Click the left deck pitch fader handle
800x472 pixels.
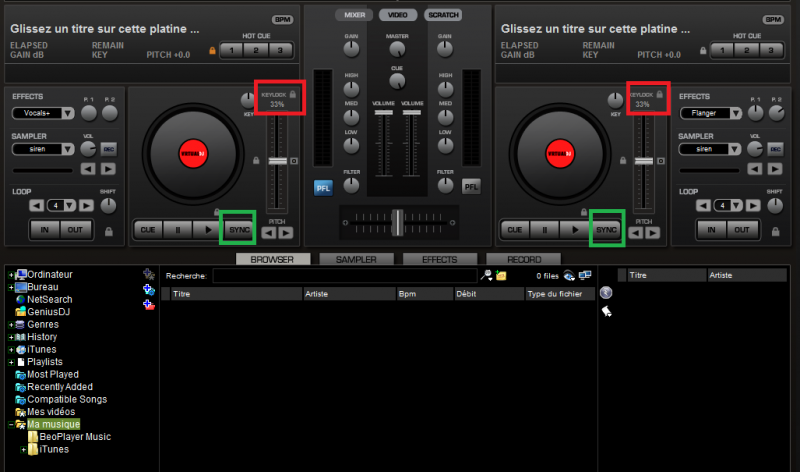(x=278, y=161)
